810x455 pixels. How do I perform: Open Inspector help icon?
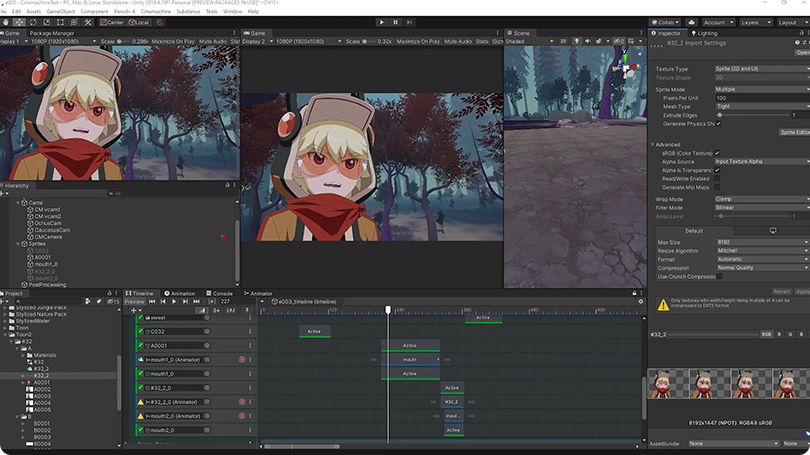(798, 43)
